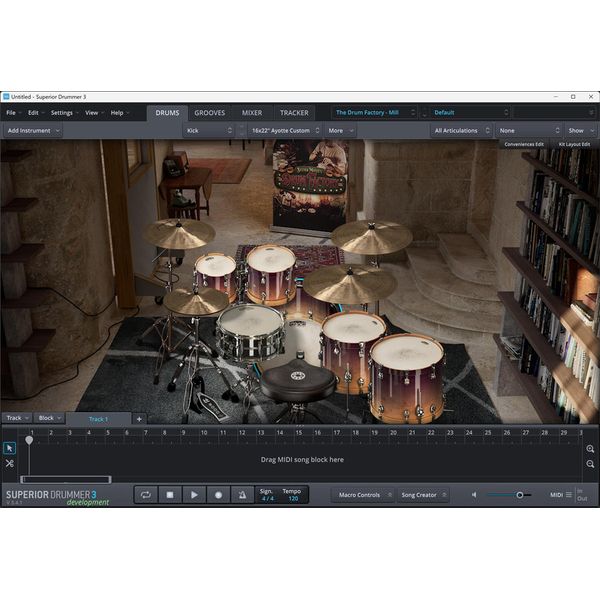
Task: Zoom out of the song track
Action: [x=590, y=464]
